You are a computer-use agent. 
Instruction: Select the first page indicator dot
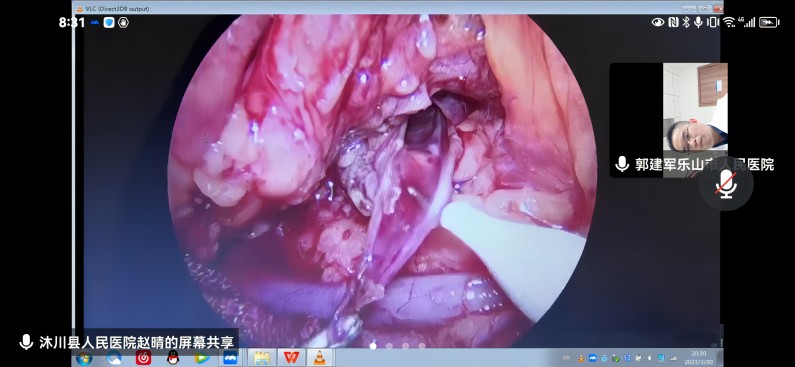coord(373,346)
